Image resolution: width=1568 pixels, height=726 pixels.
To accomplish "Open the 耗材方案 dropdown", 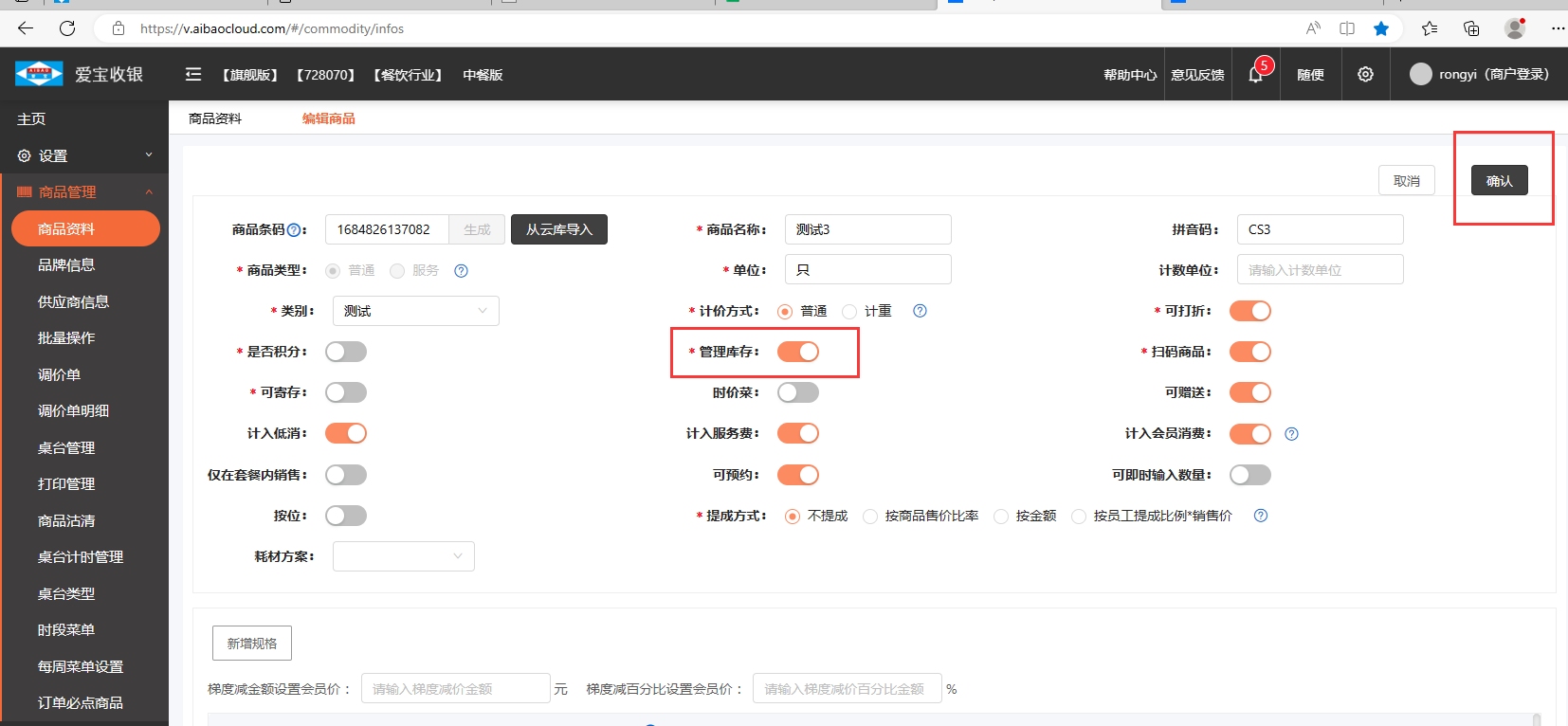I will coord(403,556).
